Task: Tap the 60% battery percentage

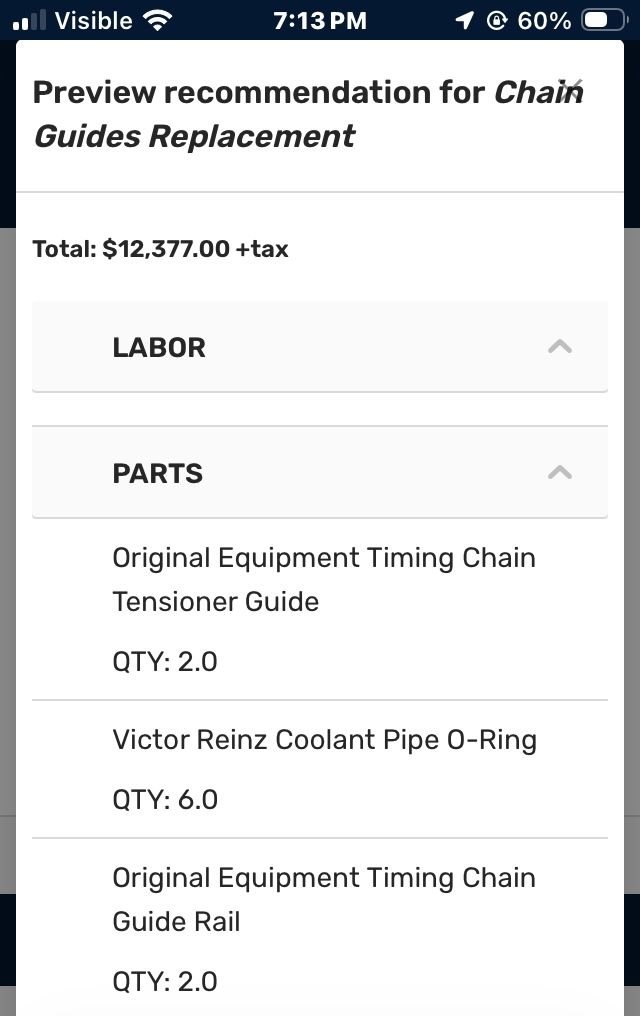Action: coord(544,20)
